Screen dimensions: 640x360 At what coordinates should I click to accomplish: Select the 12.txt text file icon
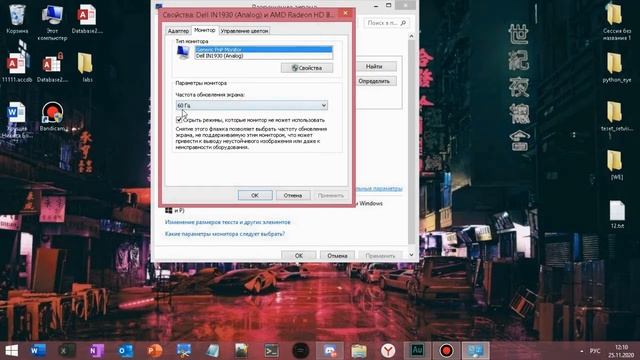[617, 214]
